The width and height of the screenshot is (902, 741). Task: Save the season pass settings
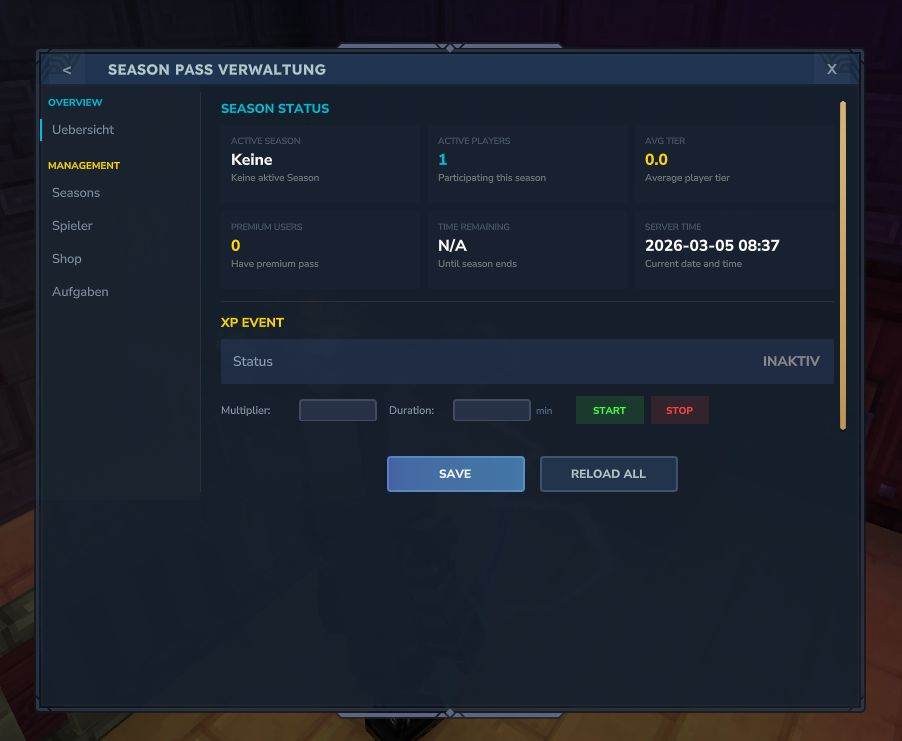click(455, 474)
